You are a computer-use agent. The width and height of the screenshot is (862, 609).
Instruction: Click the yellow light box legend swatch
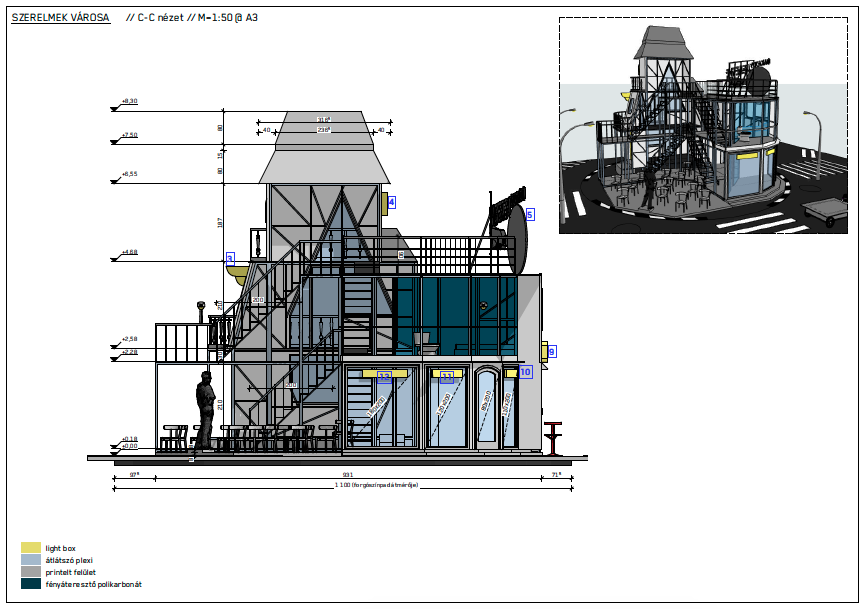click(30, 547)
